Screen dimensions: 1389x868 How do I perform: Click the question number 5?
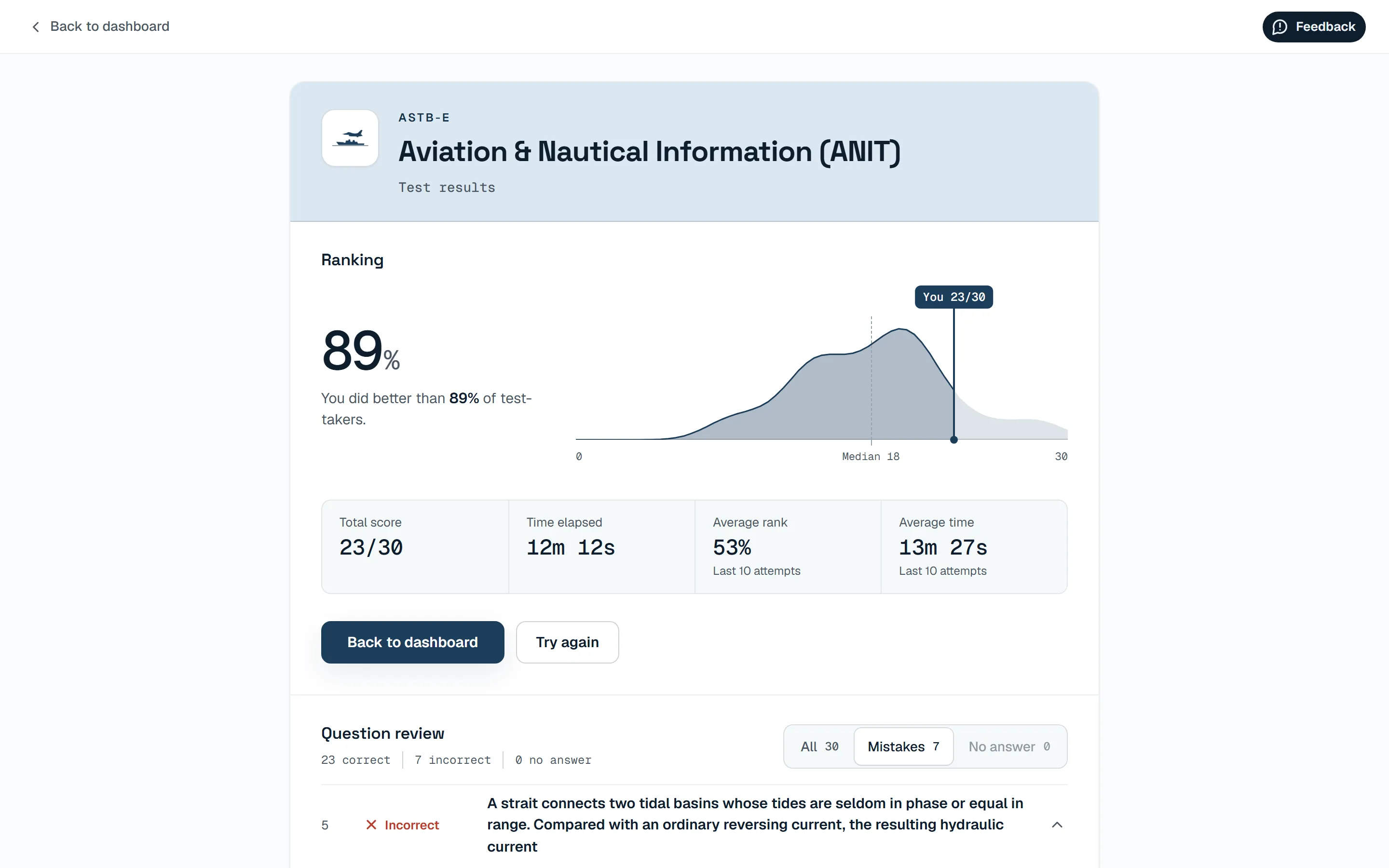click(325, 825)
